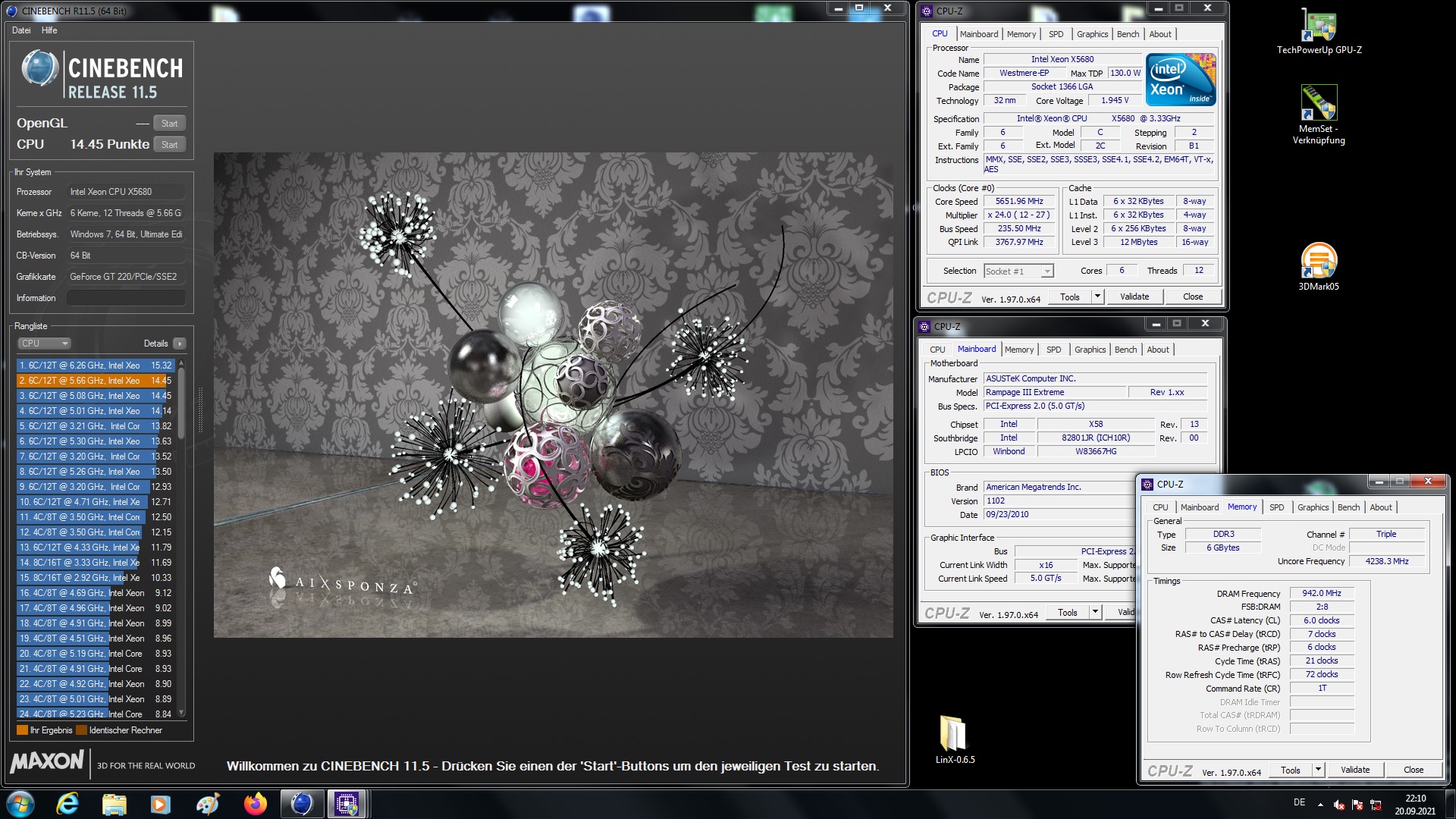Open Internet Explorer from taskbar
Image resolution: width=1456 pixels, height=819 pixels.
tap(68, 804)
